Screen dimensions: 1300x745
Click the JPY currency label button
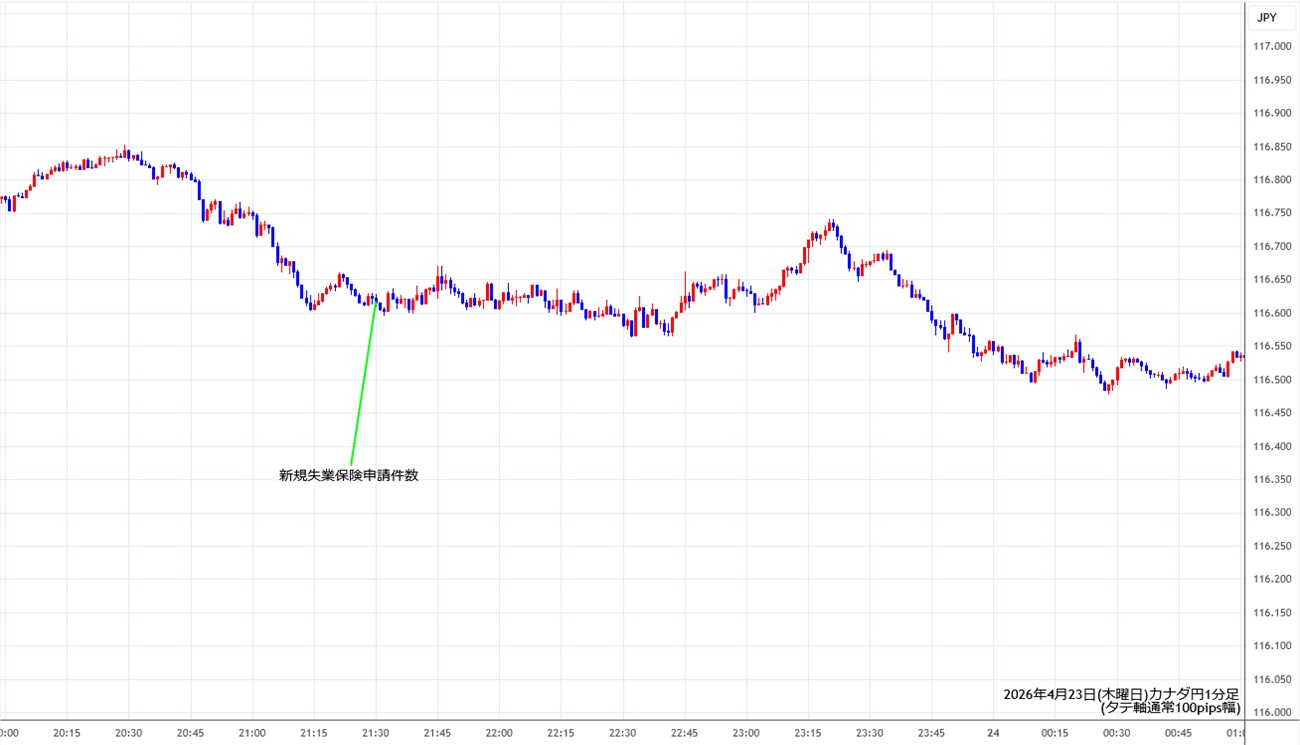coord(1266,17)
